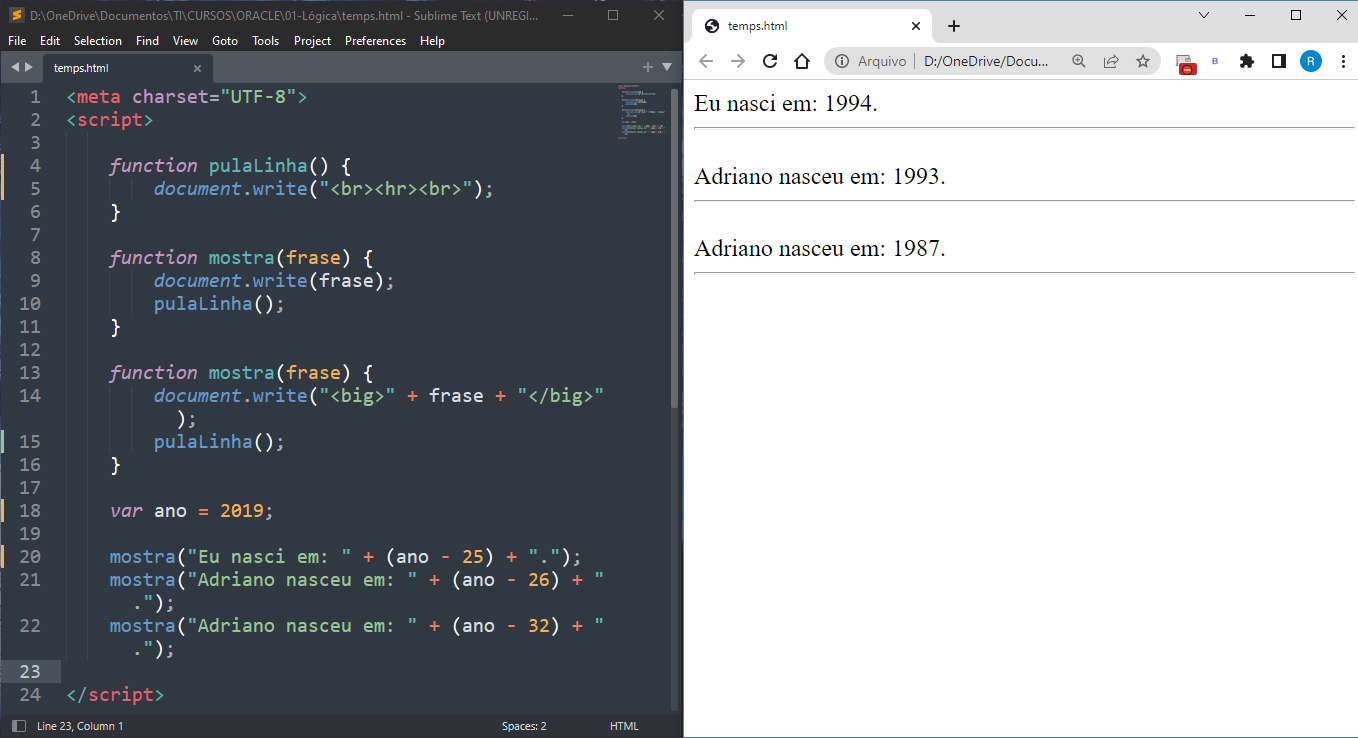
Task: Open the Goto menu
Action: point(225,41)
